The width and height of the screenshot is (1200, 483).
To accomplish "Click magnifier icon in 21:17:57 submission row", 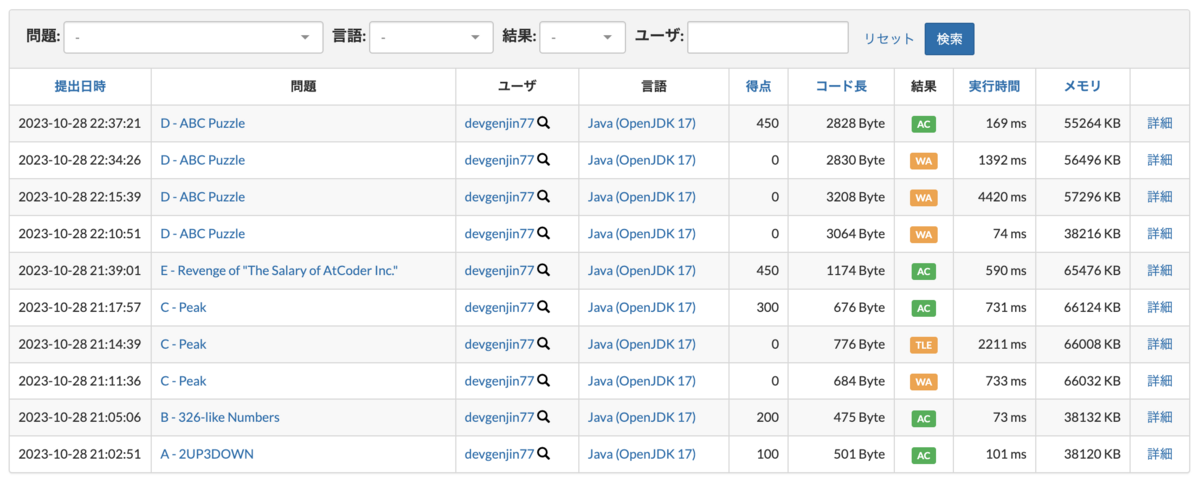I will click(544, 307).
